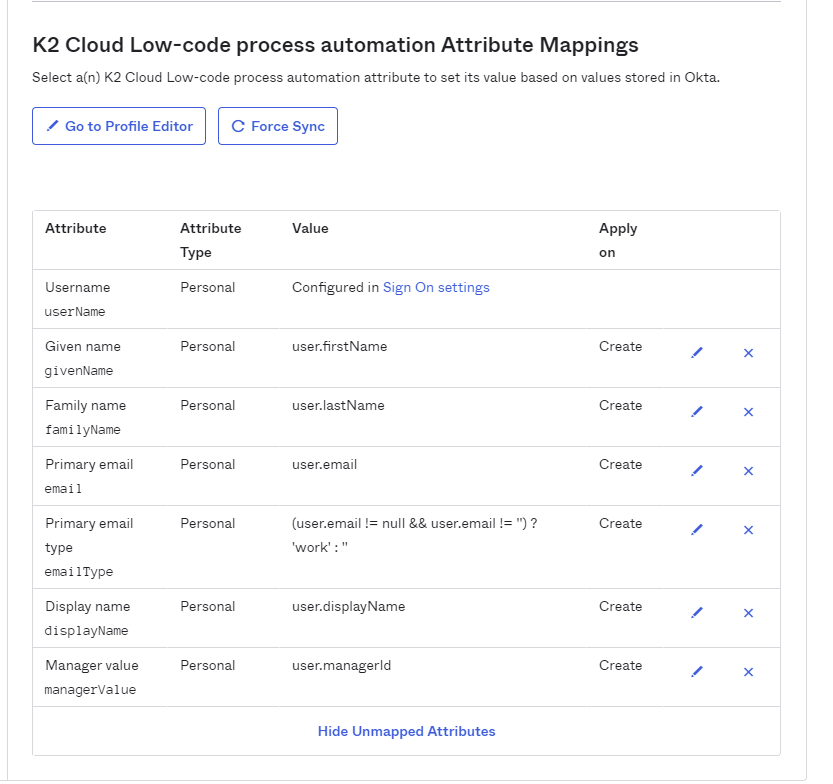Remove the Family name mapping
This screenshot has width=833, height=784.
click(748, 412)
